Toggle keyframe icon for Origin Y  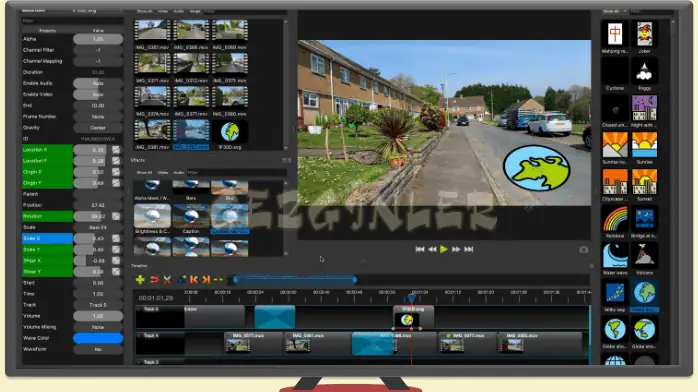(116, 183)
